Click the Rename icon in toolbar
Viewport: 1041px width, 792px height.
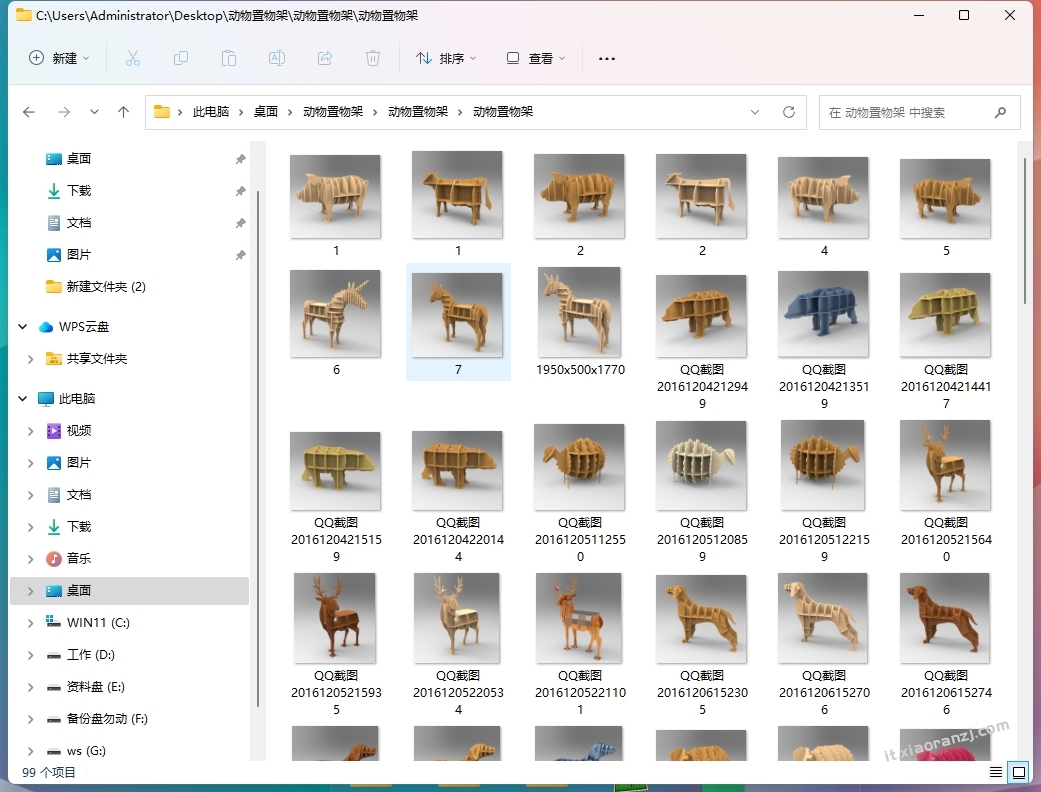277,58
